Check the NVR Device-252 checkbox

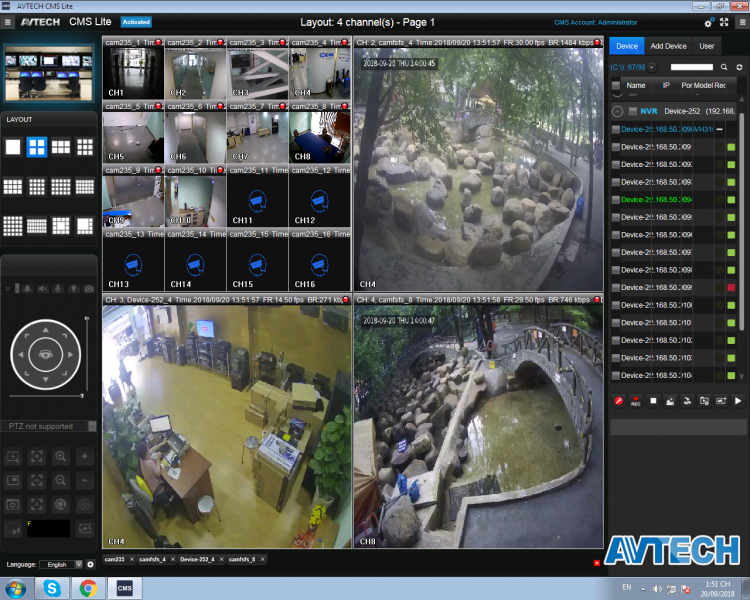tap(632, 111)
